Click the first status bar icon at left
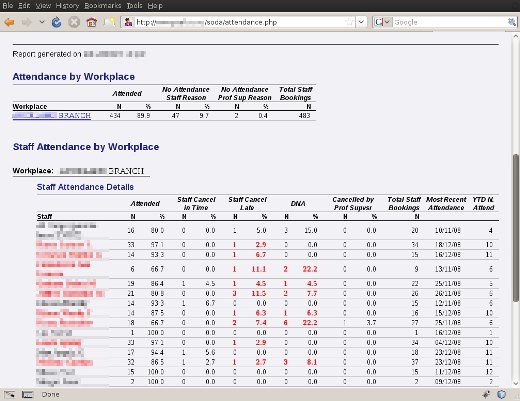520x401 pixels. point(9,395)
